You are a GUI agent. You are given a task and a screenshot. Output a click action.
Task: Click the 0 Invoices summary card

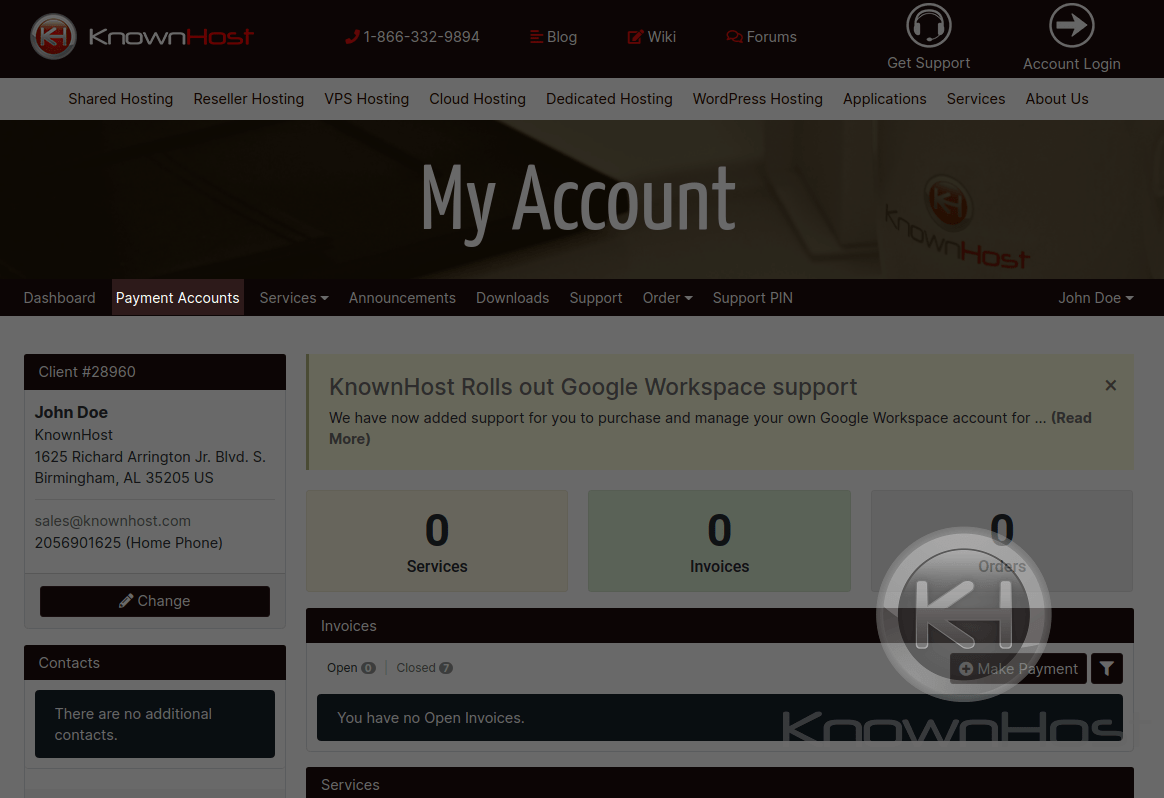[719, 541]
